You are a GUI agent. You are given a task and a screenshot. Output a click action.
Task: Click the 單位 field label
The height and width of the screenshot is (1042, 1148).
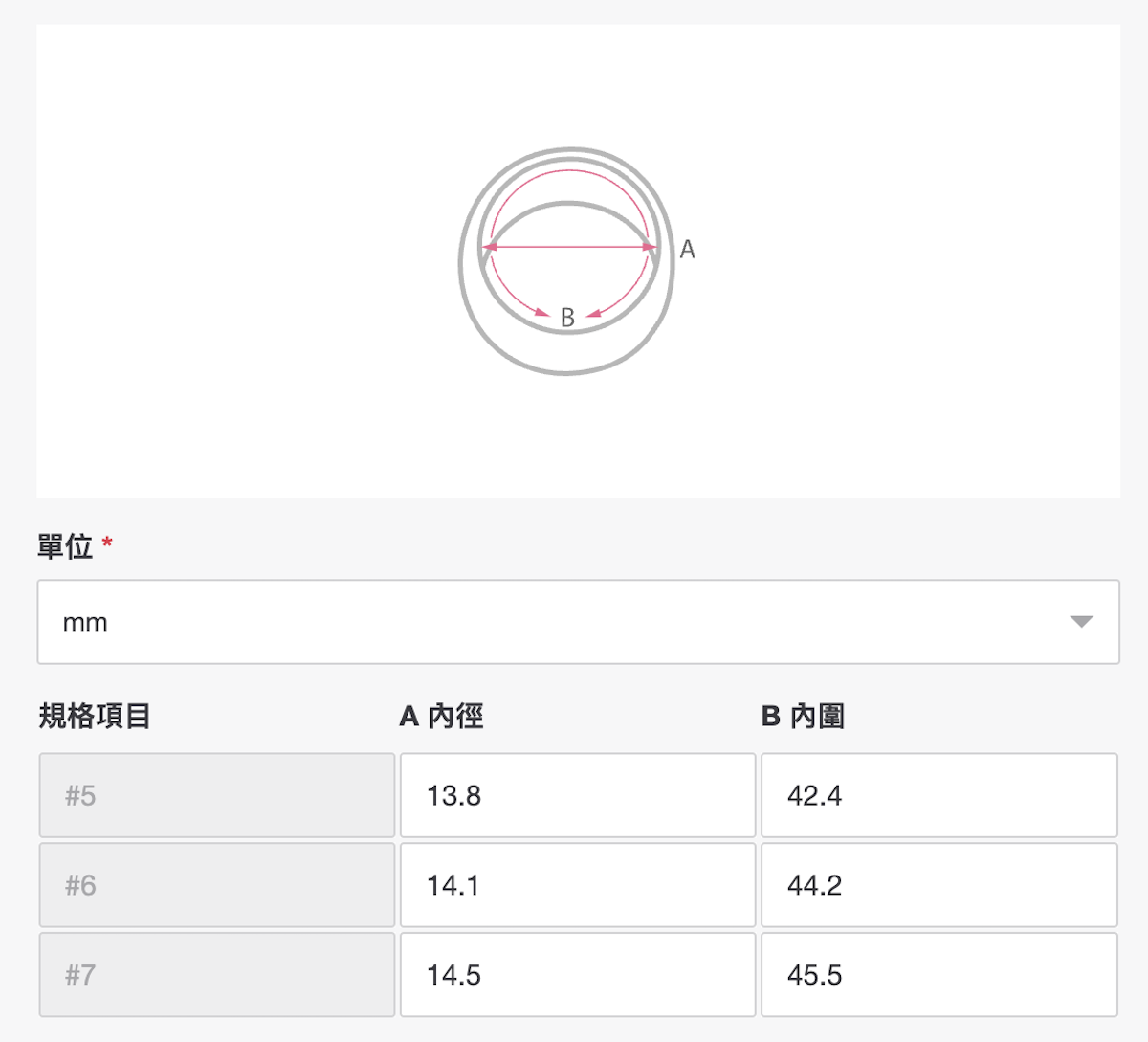(65, 547)
